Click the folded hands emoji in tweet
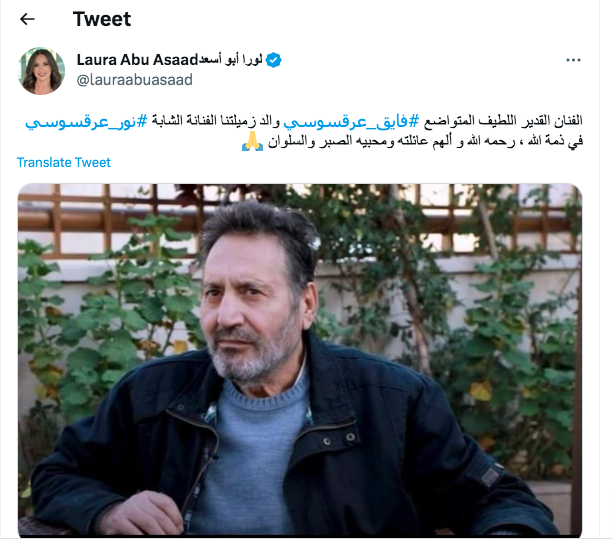 [253, 141]
